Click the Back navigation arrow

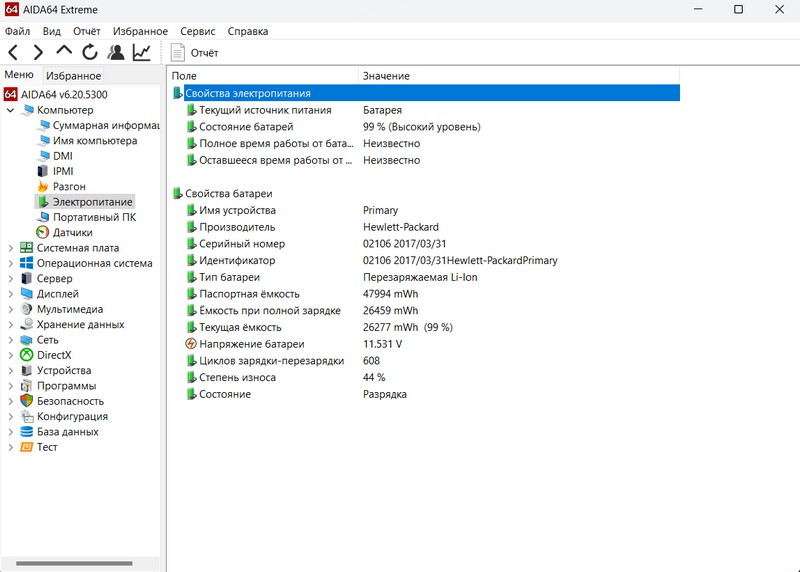click(13, 52)
